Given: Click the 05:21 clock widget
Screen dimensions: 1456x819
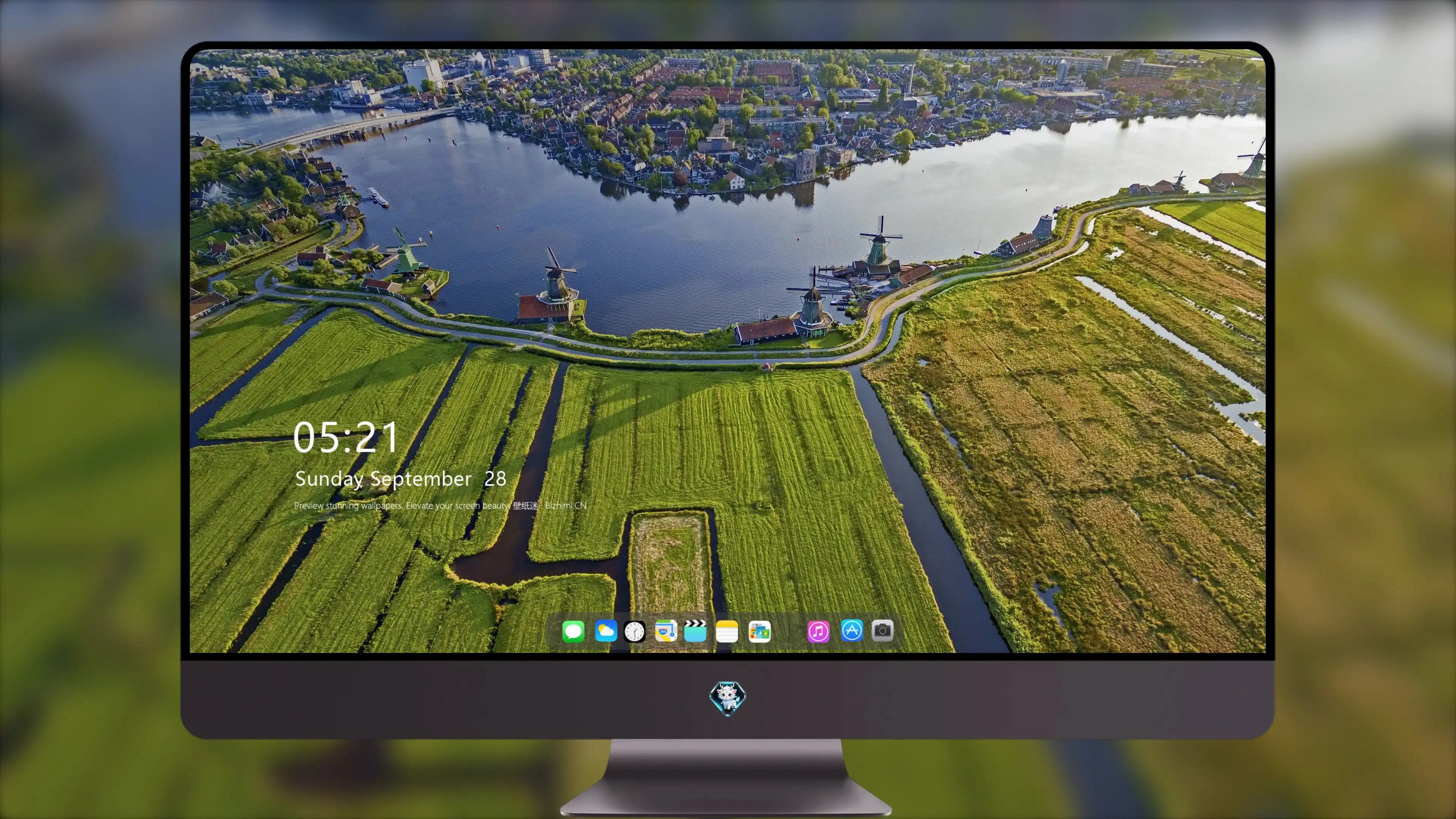Looking at the screenshot, I should pos(345,437).
